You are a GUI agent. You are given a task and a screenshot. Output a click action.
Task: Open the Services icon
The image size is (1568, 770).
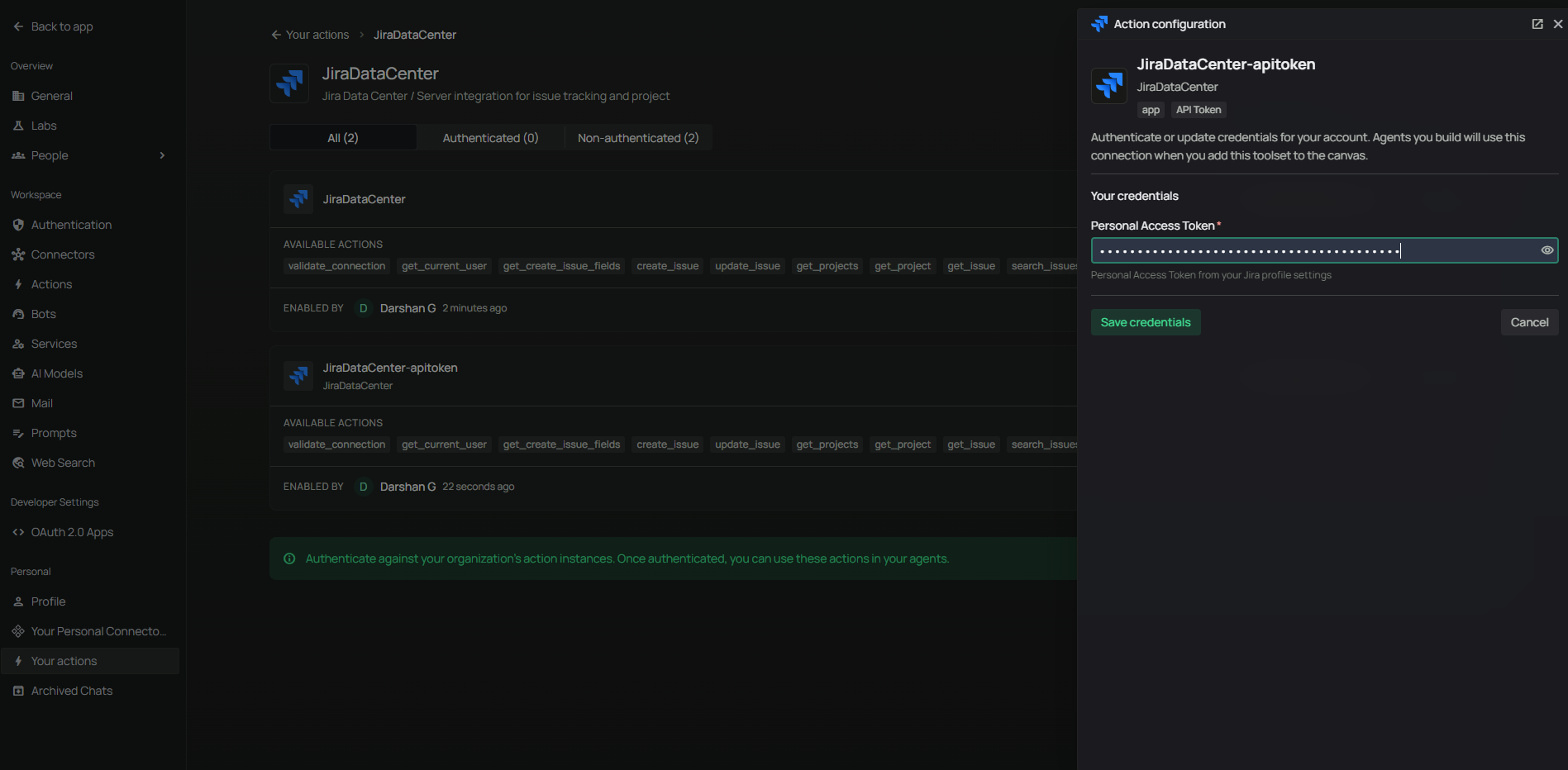[18, 344]
